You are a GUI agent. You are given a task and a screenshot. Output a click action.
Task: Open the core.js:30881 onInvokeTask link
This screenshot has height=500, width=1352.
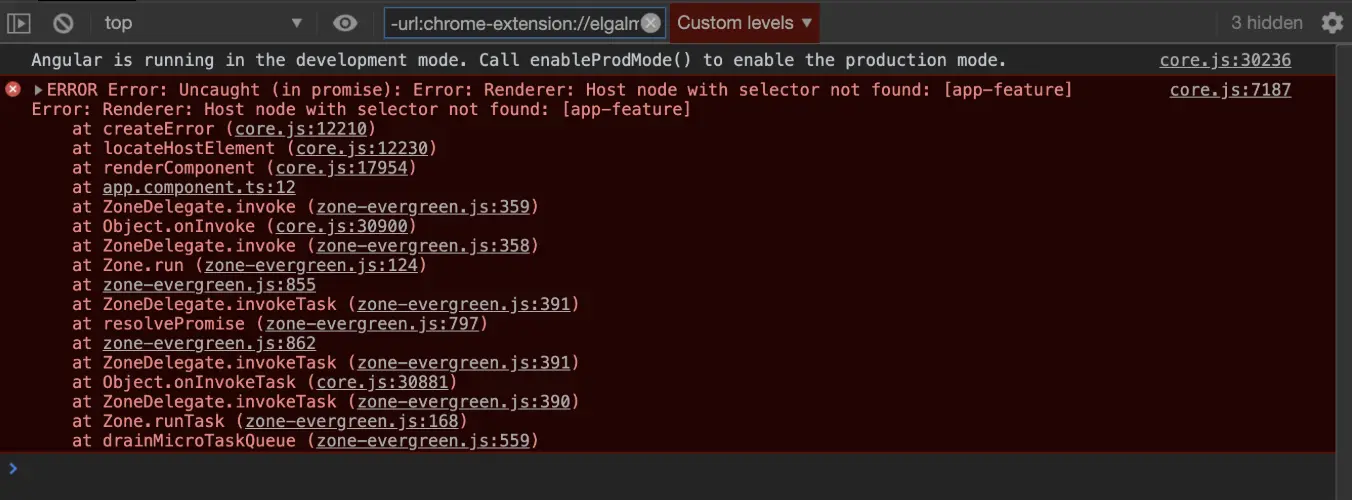[x=383, y=382]
